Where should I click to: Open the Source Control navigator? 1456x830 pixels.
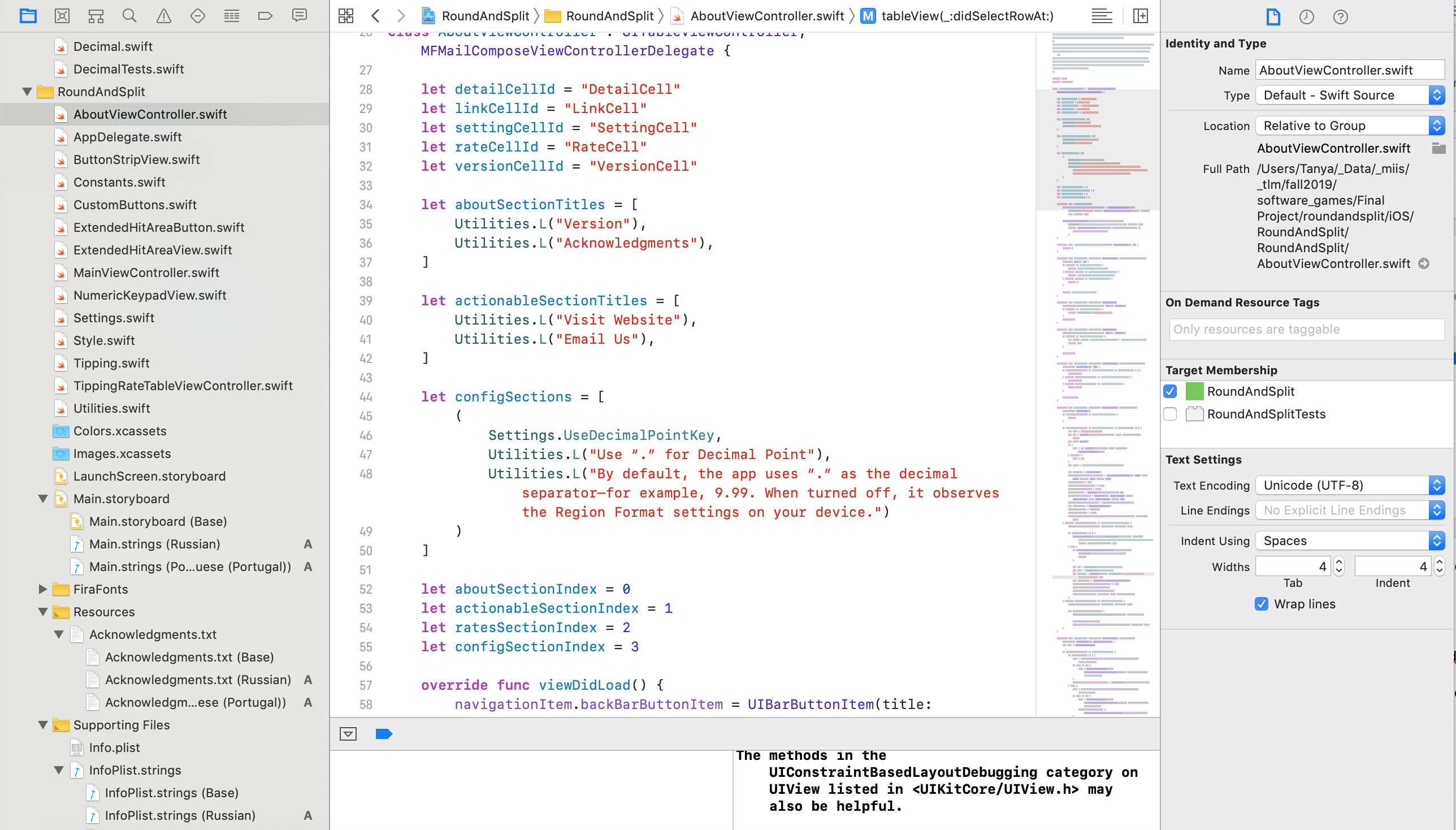pyautogui.click(x=62, y=16)
